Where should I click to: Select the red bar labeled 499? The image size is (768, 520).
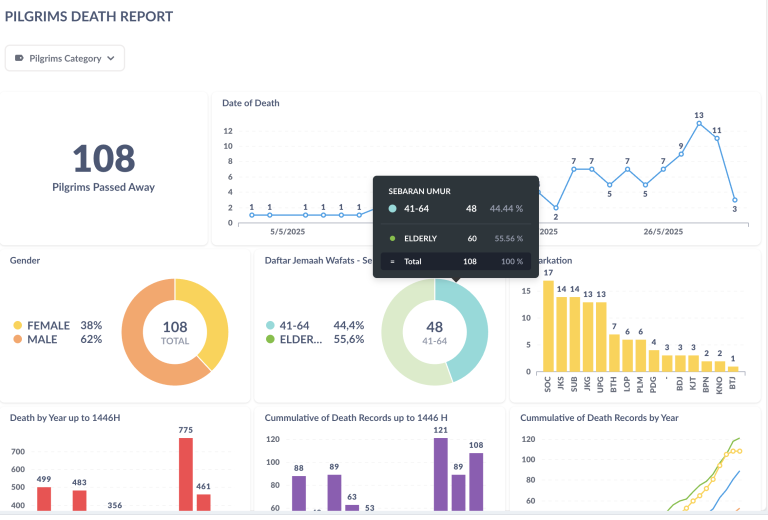tap(44, 499)
